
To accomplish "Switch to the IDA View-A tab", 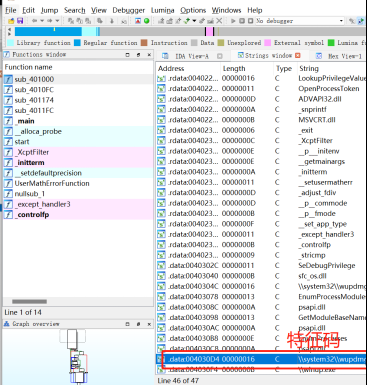I will click(192, 56).
